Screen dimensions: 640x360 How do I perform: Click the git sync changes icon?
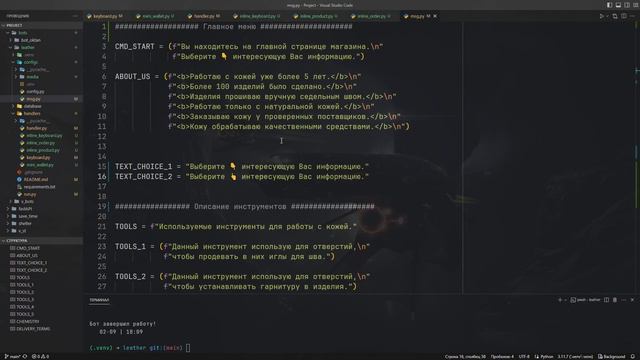pos(25,356)
